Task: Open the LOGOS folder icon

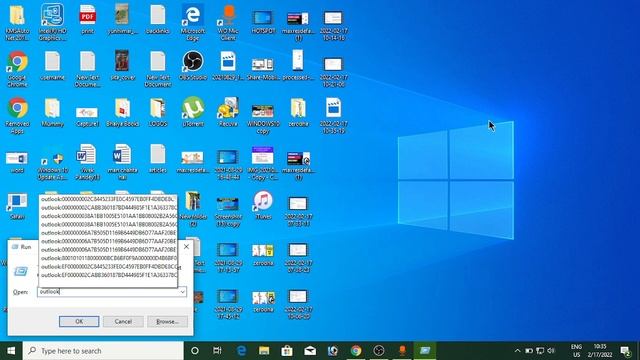Action: tap(158, 112)
